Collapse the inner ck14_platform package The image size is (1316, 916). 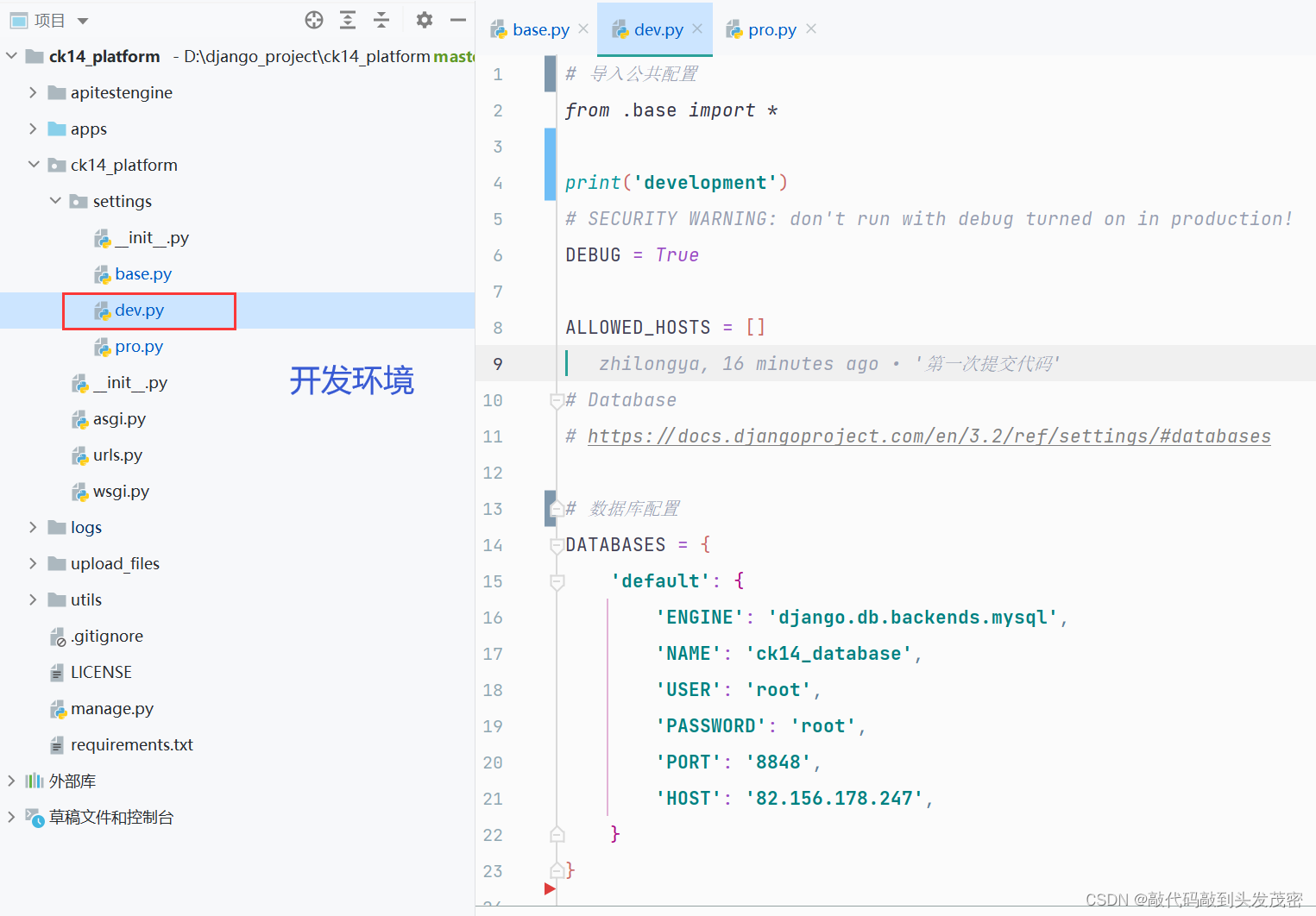click(34, 165)
